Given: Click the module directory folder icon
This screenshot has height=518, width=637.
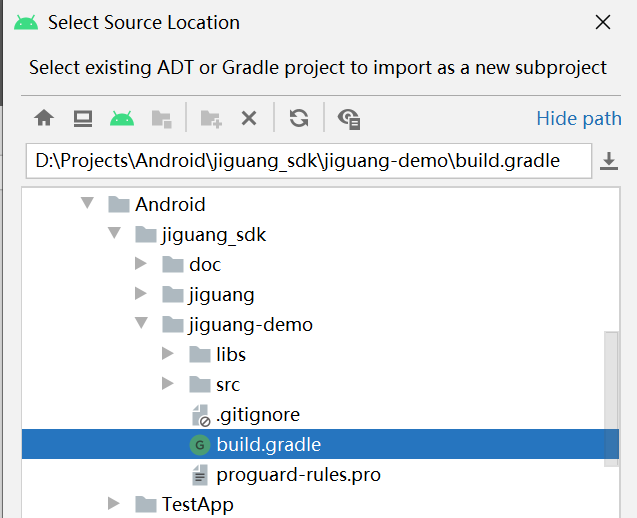Looking at the screenshot, I should (x=160, y=119).
